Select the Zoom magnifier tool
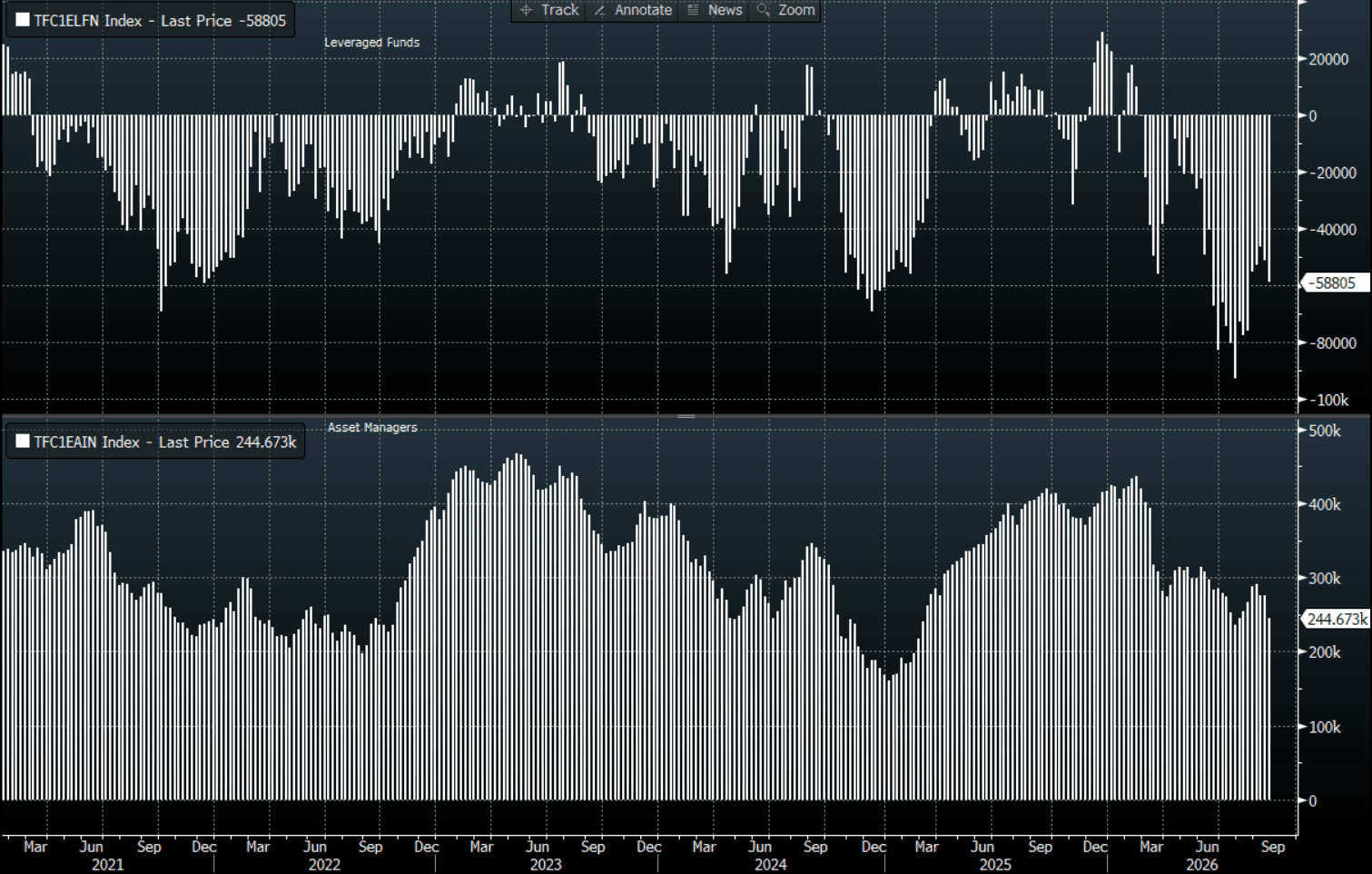Viewport: 1372px width, 874px height. pyautogui.click(x=786, y=10)
